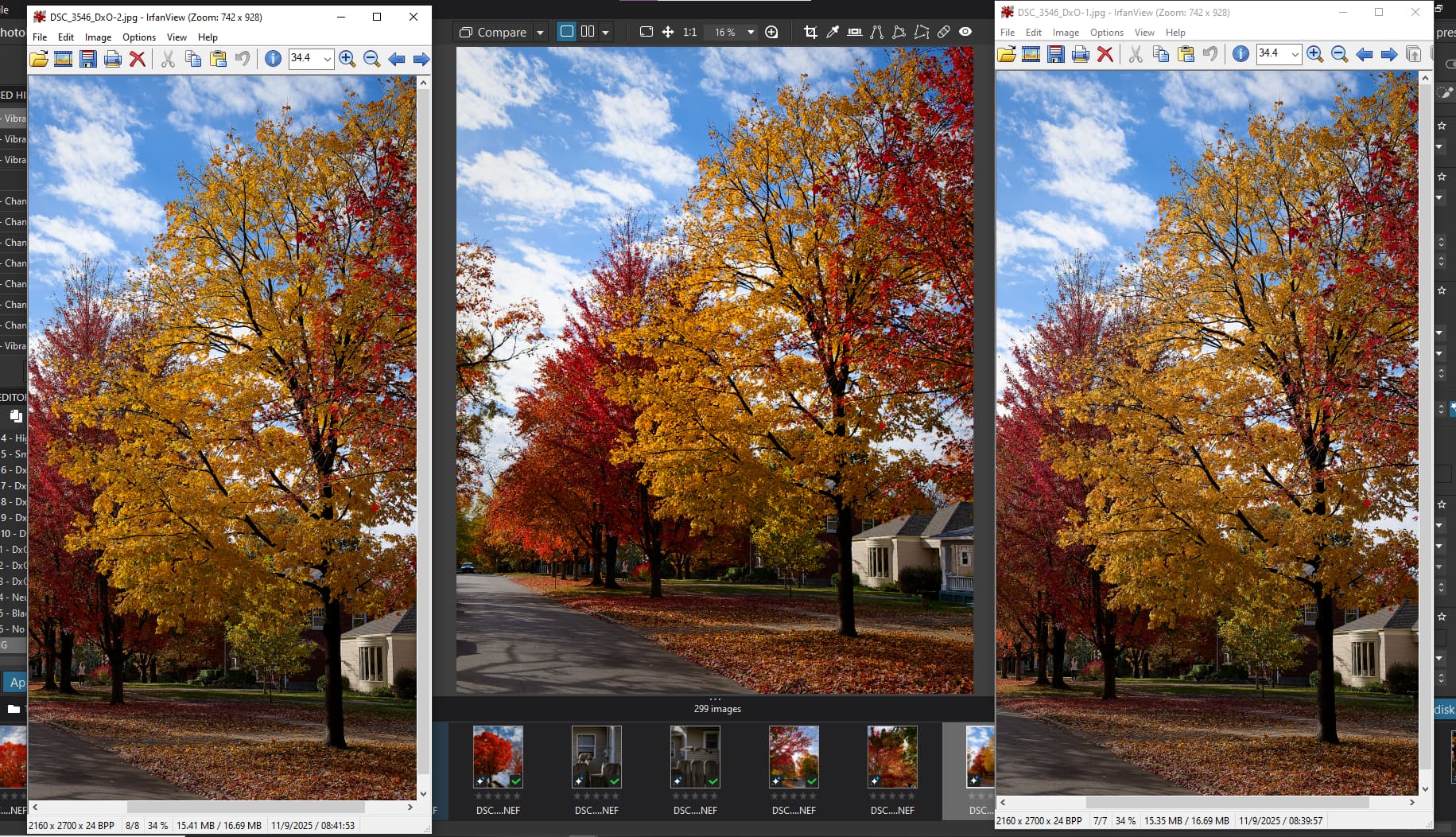Toggle the local adjustments eye preview icon
This screenshot has width=1456, height=837.
point(965,32)
